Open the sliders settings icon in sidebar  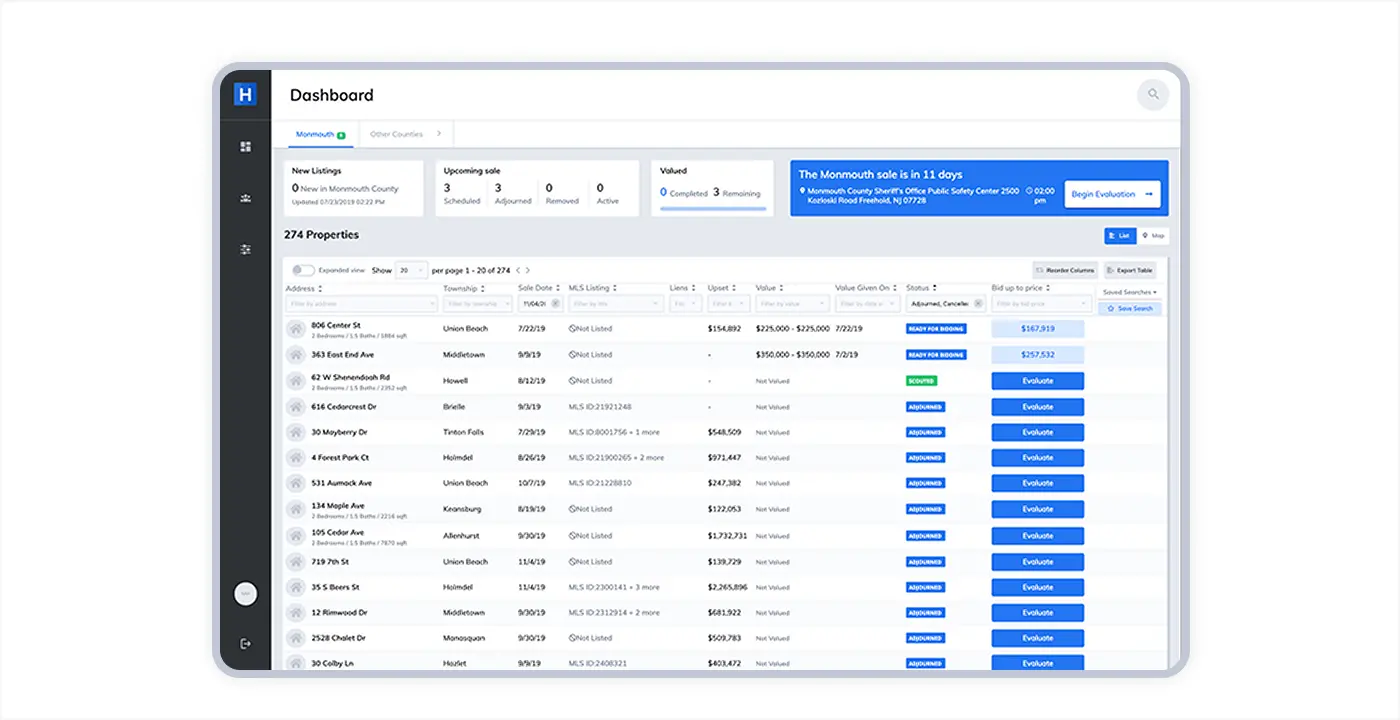pyautogui.click(x=246, y=249)
